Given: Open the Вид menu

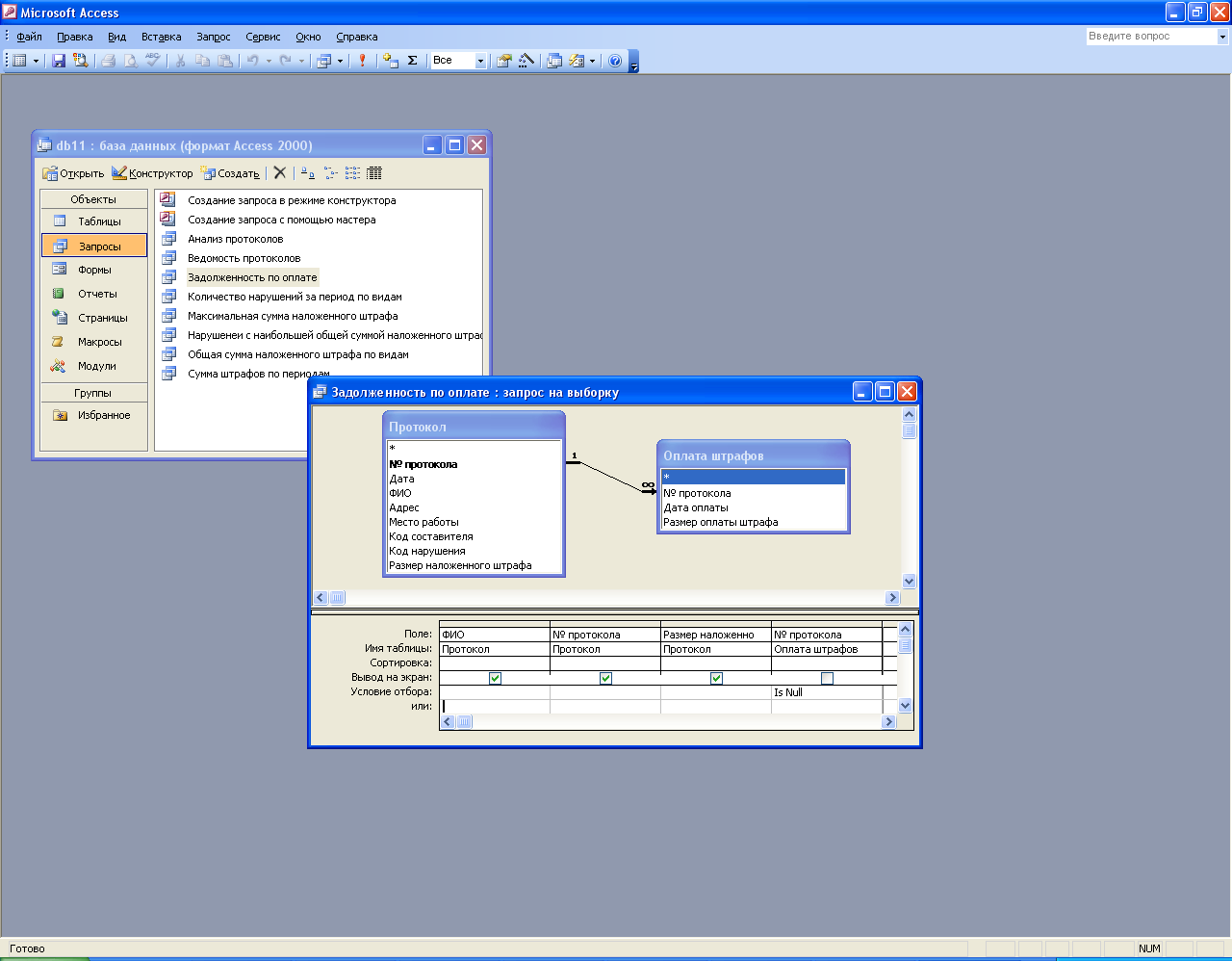Looking at the screenshot, I should 116,37.
